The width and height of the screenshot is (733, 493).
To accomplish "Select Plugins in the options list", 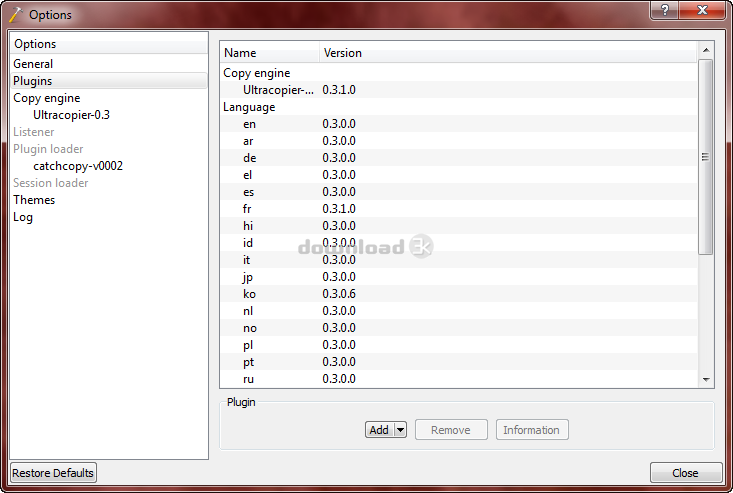I will pyautogui.click(x=33, y=81).
